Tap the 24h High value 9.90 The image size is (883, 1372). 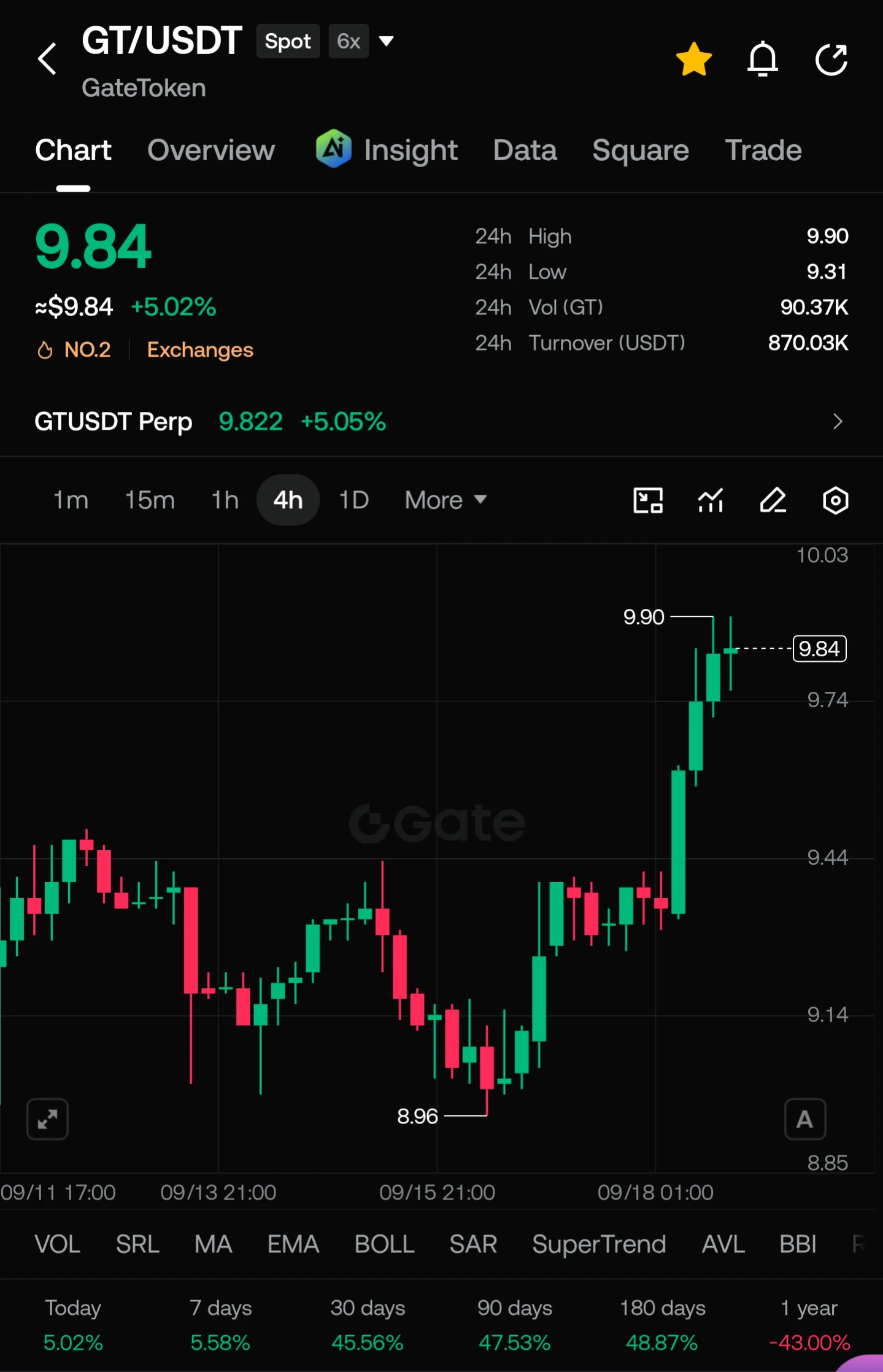(827, 236)
